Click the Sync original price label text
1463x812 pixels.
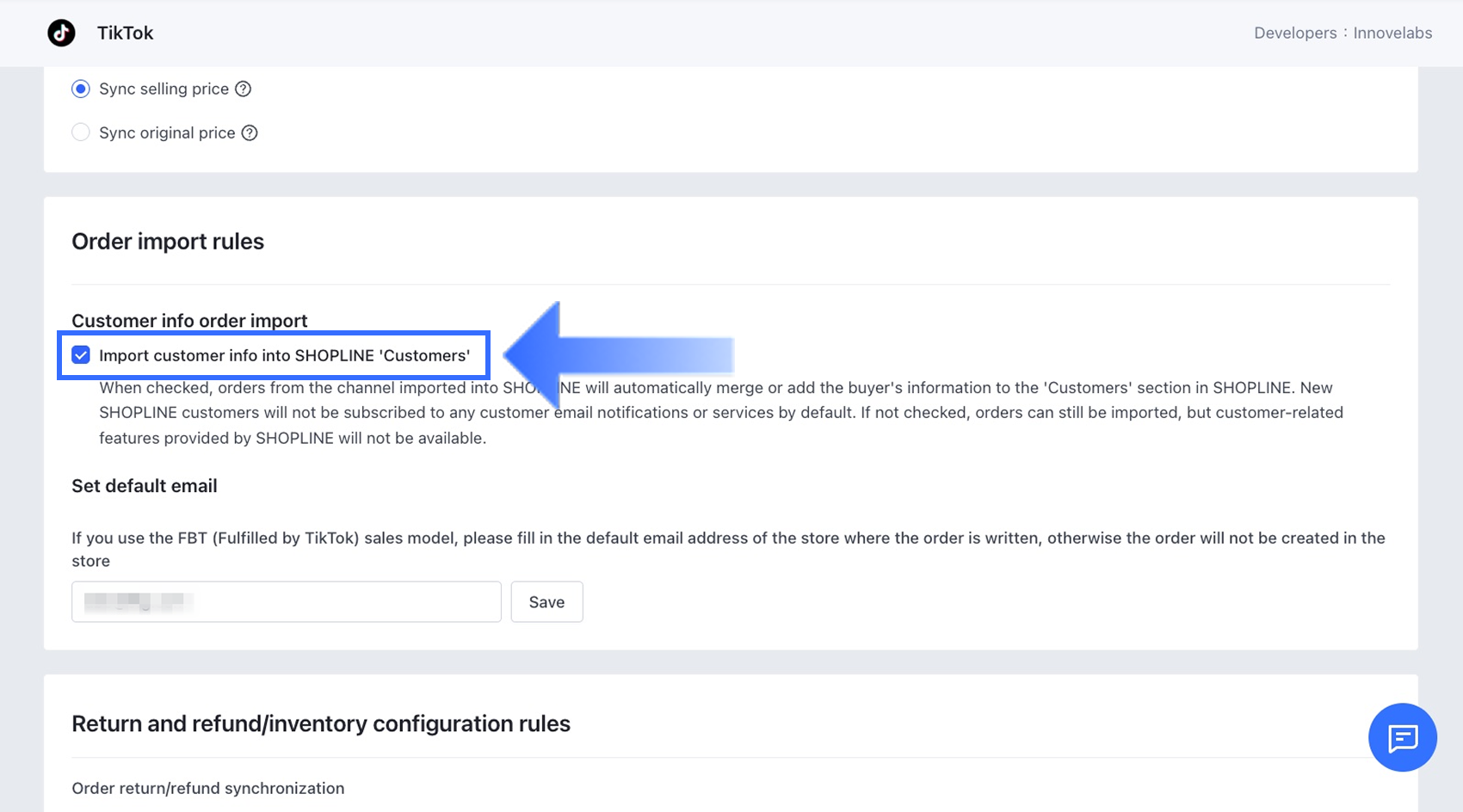[167, 132]
